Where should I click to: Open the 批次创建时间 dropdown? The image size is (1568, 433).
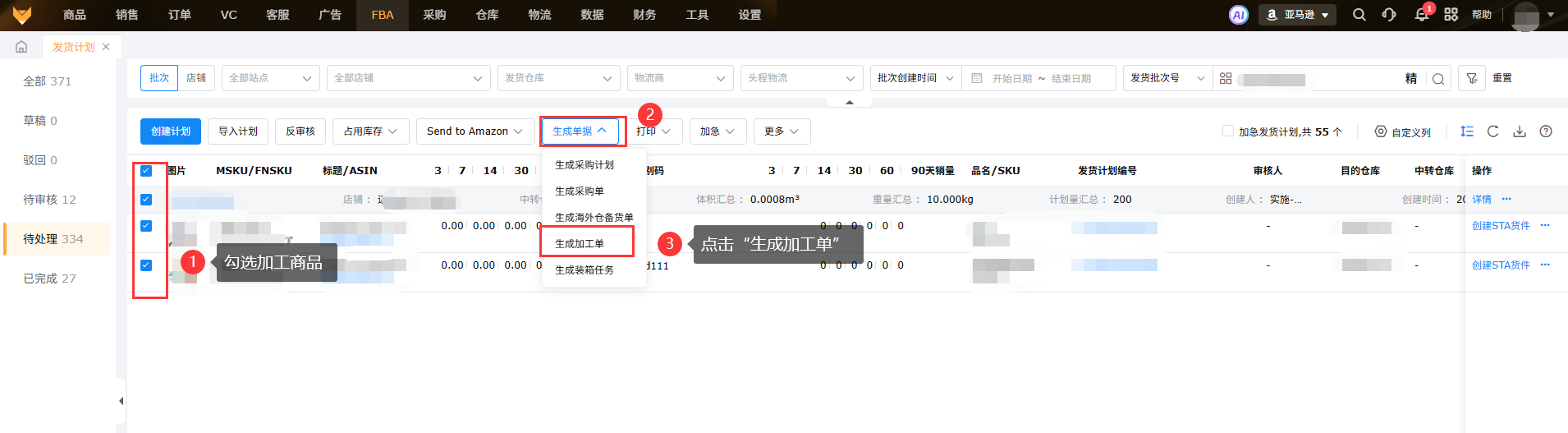point(915,78)
